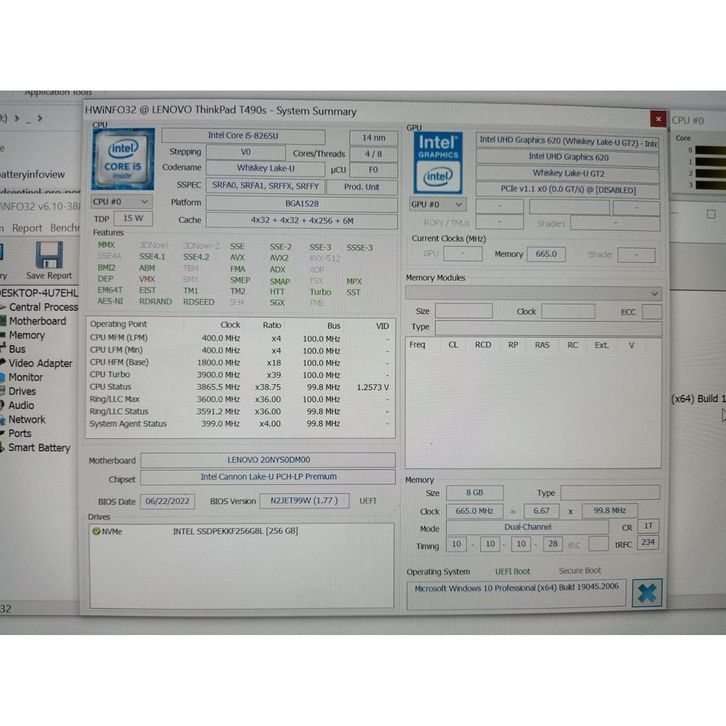726x726 pixels.
Task: Click the VMX feature flag
Action: (147, 279)
